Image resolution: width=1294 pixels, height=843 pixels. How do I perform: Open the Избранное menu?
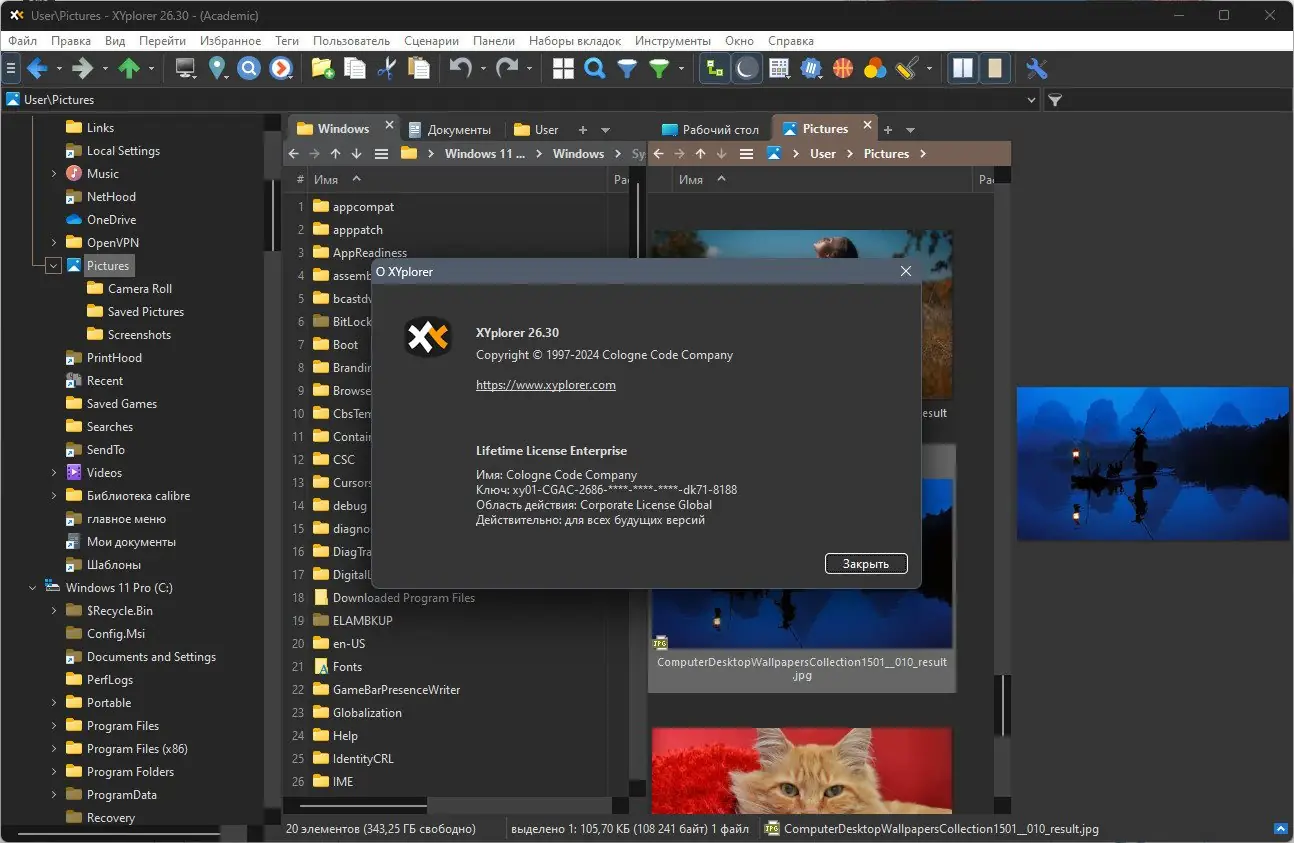229,41
